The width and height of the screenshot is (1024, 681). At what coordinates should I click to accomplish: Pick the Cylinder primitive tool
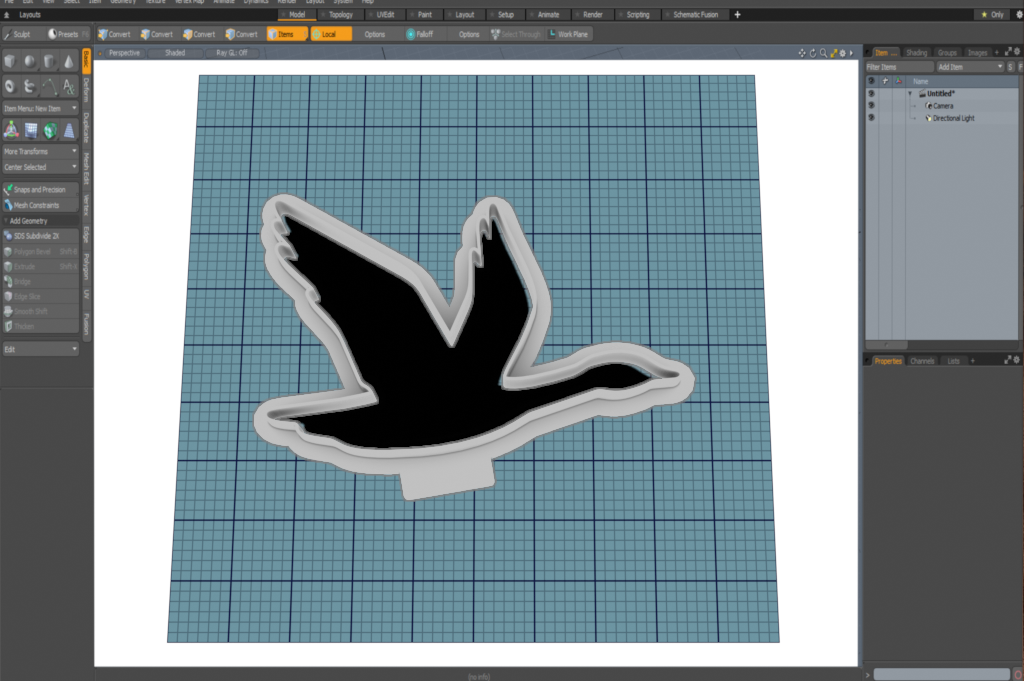coord(49,63)
